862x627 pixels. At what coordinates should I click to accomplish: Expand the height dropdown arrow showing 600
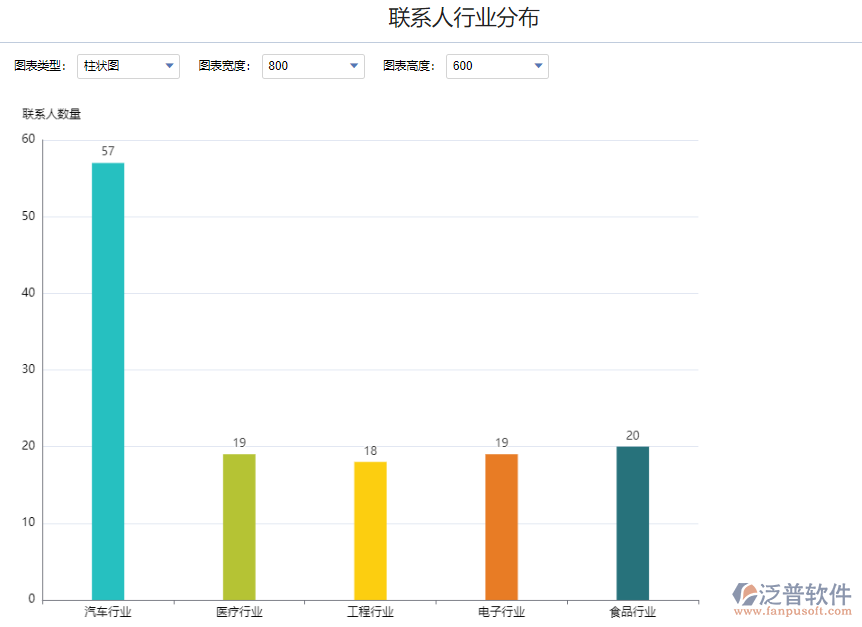pyautogui.click(x=538, y=66)
